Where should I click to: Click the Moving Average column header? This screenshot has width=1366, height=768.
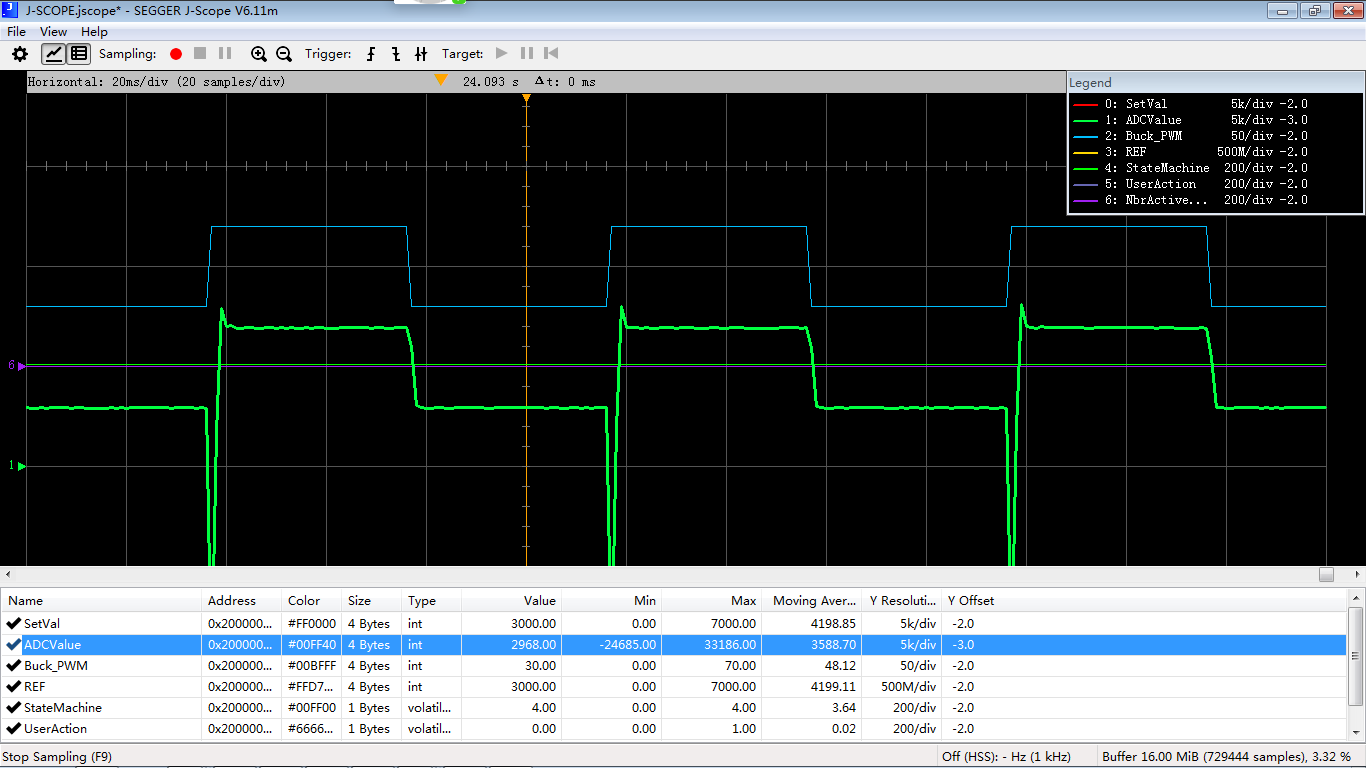click(814, 601)
